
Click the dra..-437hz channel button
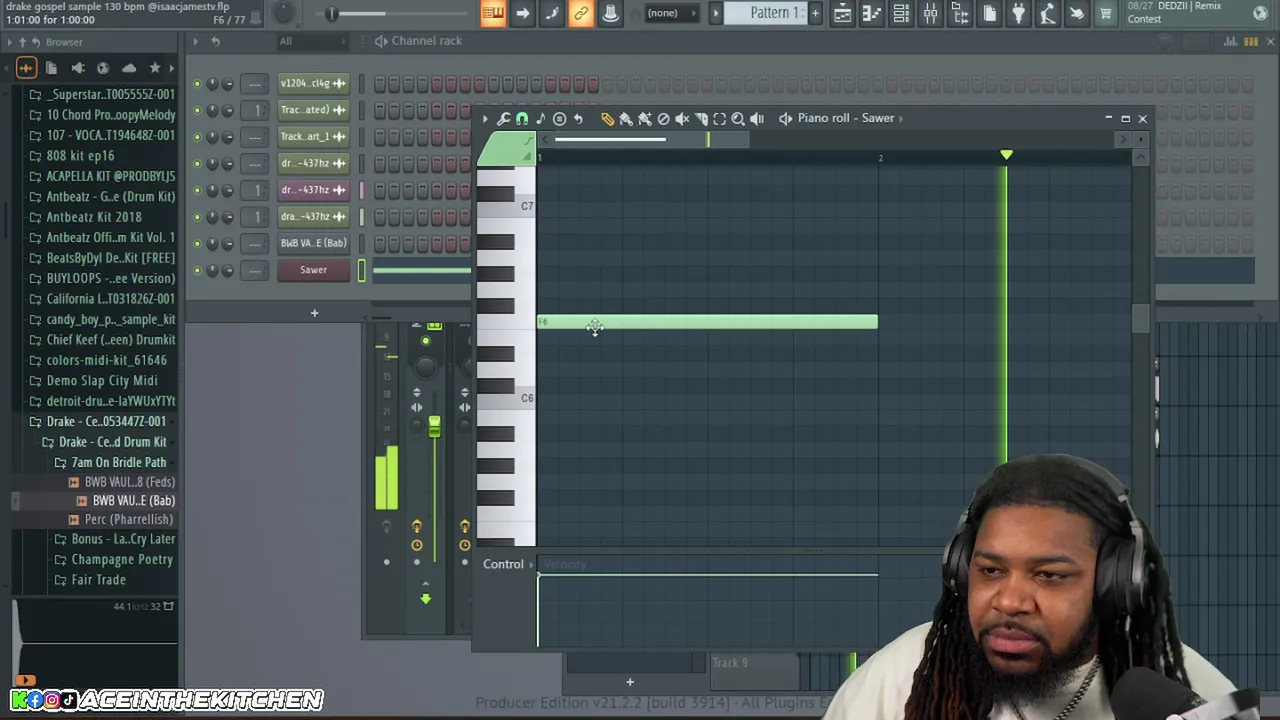(x=313, y=217)
